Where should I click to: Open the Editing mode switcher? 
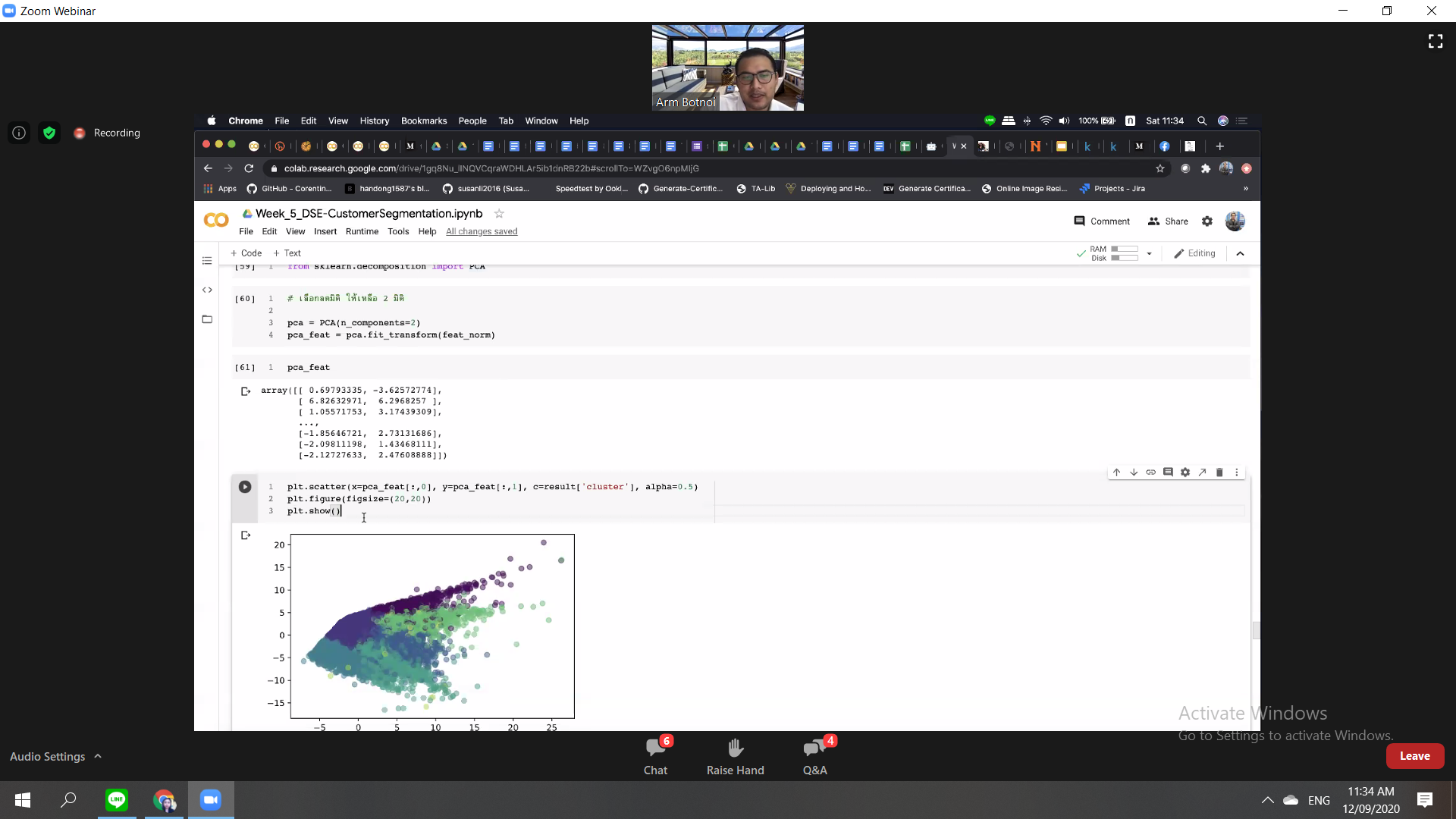click(x=1194, y=253)
